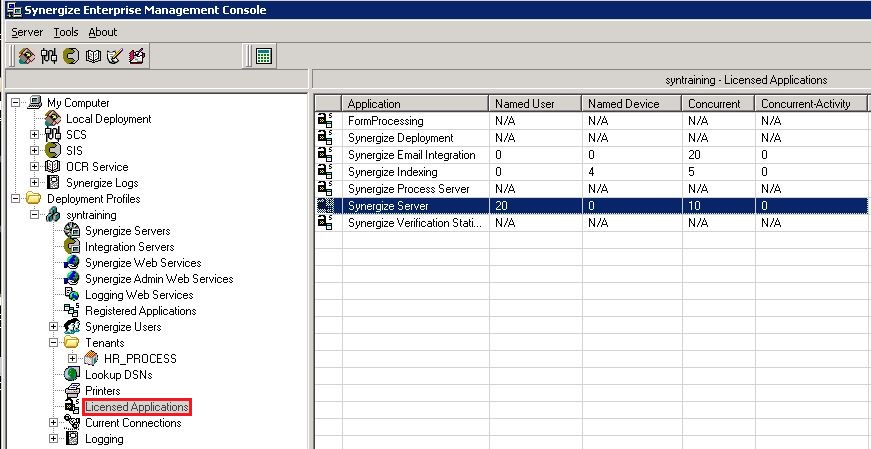871x449 pixels.
Task: Open the About menu
Action: [103, 32]
